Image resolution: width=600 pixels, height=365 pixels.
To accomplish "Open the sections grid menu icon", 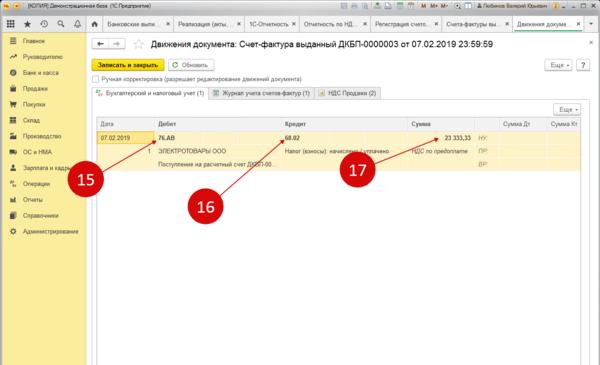I will coord(10,24).
